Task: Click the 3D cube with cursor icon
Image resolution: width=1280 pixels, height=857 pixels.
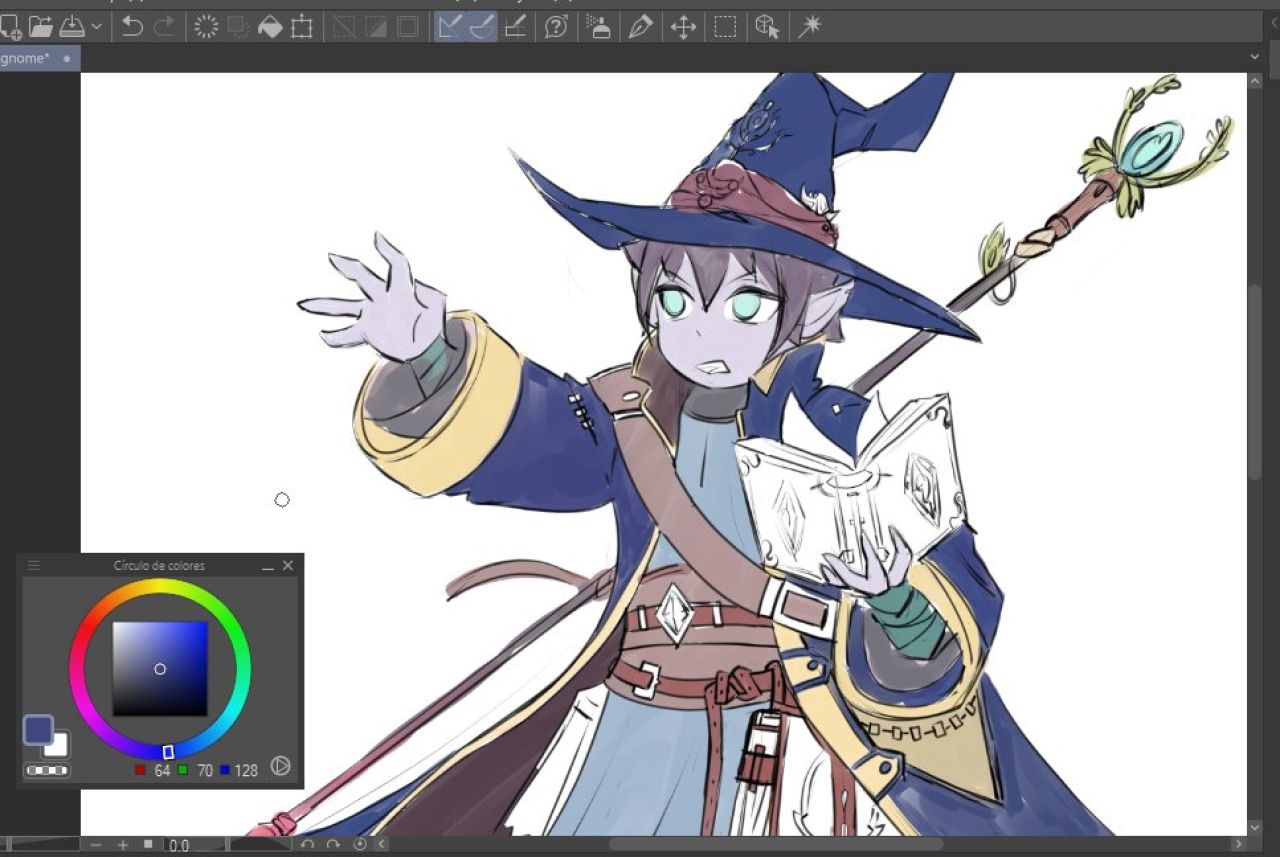Action: coord(767,27)
